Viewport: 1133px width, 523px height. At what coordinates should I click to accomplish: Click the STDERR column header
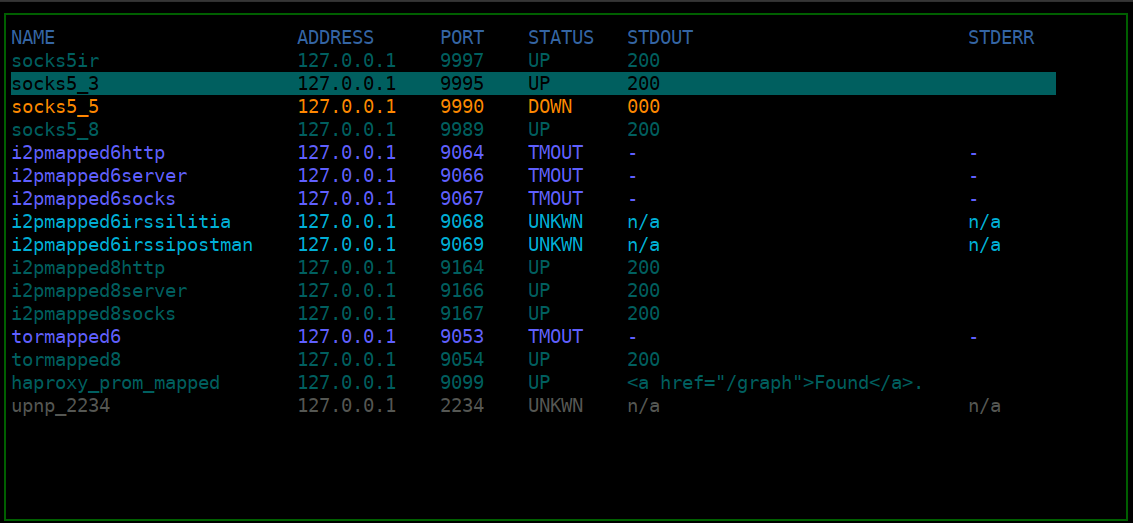(1000, 38)
